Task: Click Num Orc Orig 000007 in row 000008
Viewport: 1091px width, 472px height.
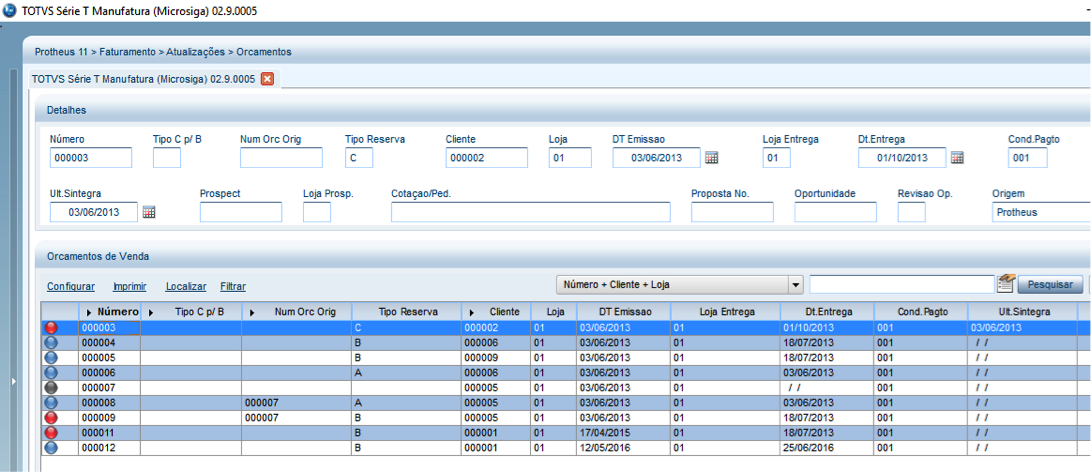Action: tap(262, 403)
